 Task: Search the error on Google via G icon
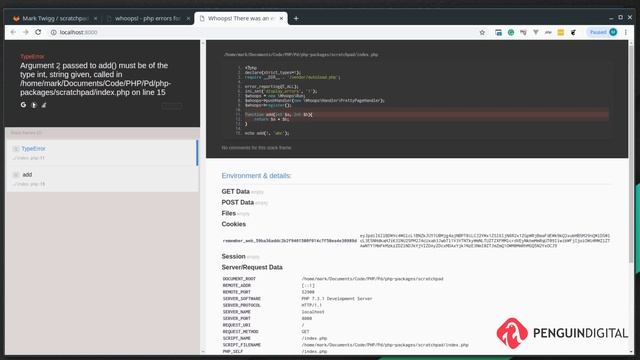23,105
